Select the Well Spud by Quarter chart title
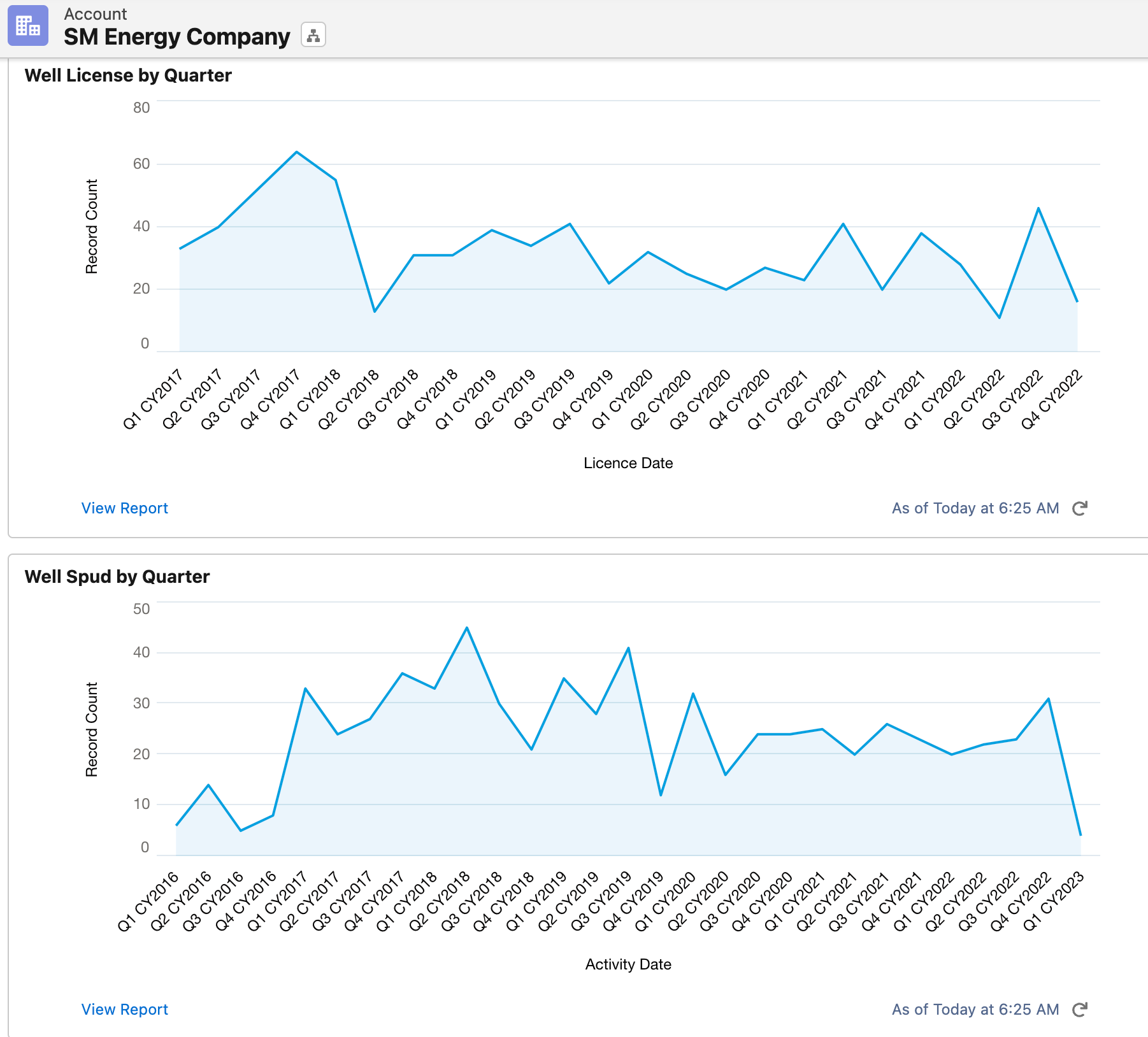 117,576
